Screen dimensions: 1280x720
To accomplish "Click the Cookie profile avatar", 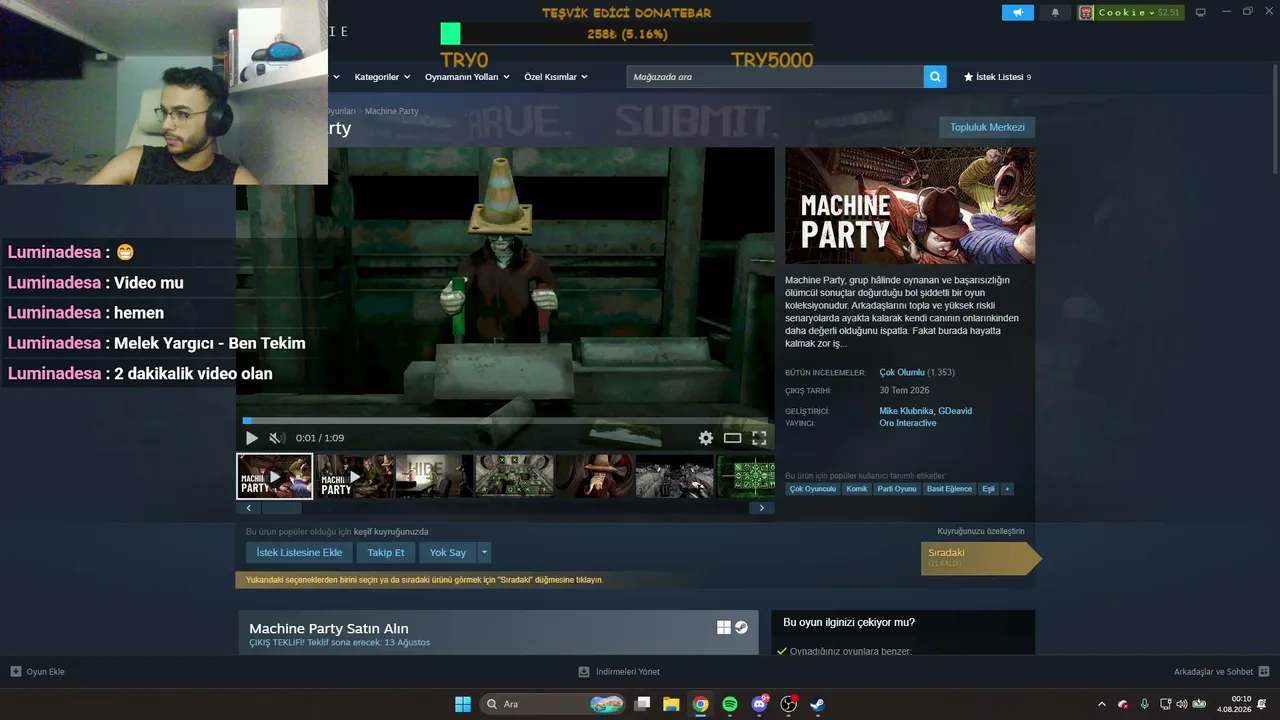I will click(x=1086, y=12).
